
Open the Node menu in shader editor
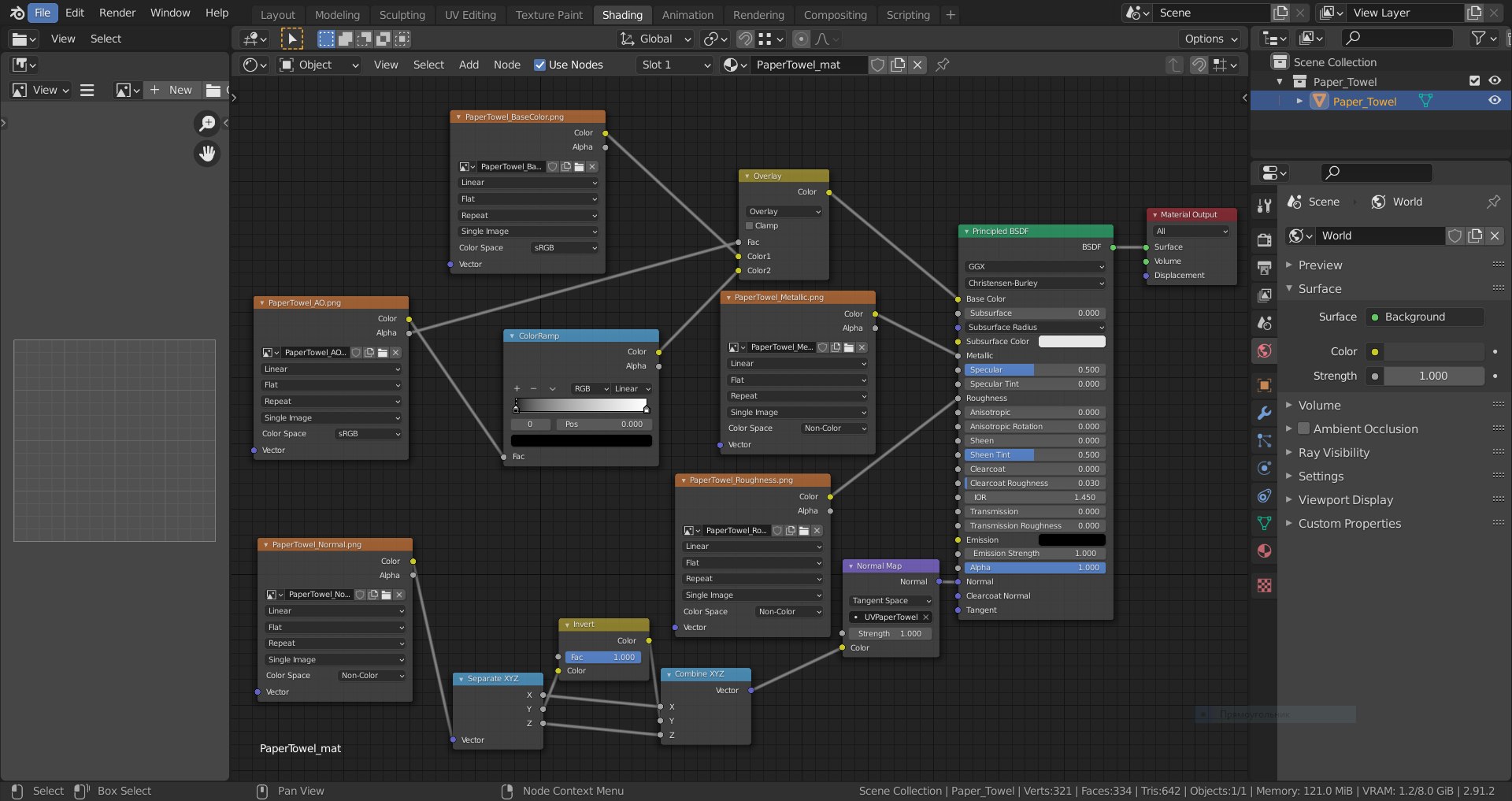coord(506,65)
